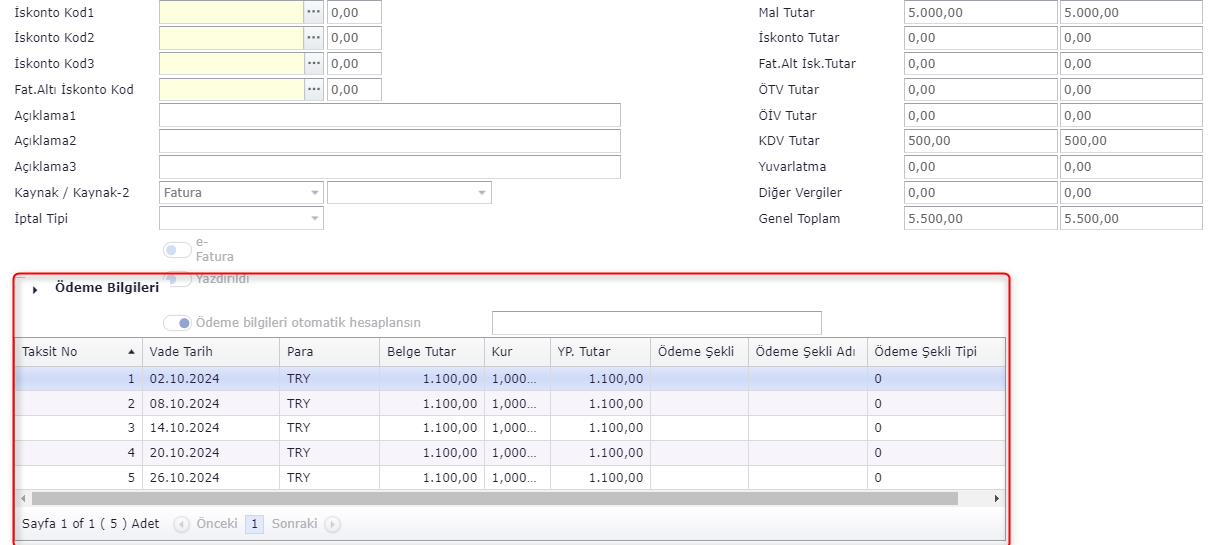The height and width of the screenshot is (545, 1210).
Task: Click the Ödeme Şekli column header
Action: tap(699, 352)
